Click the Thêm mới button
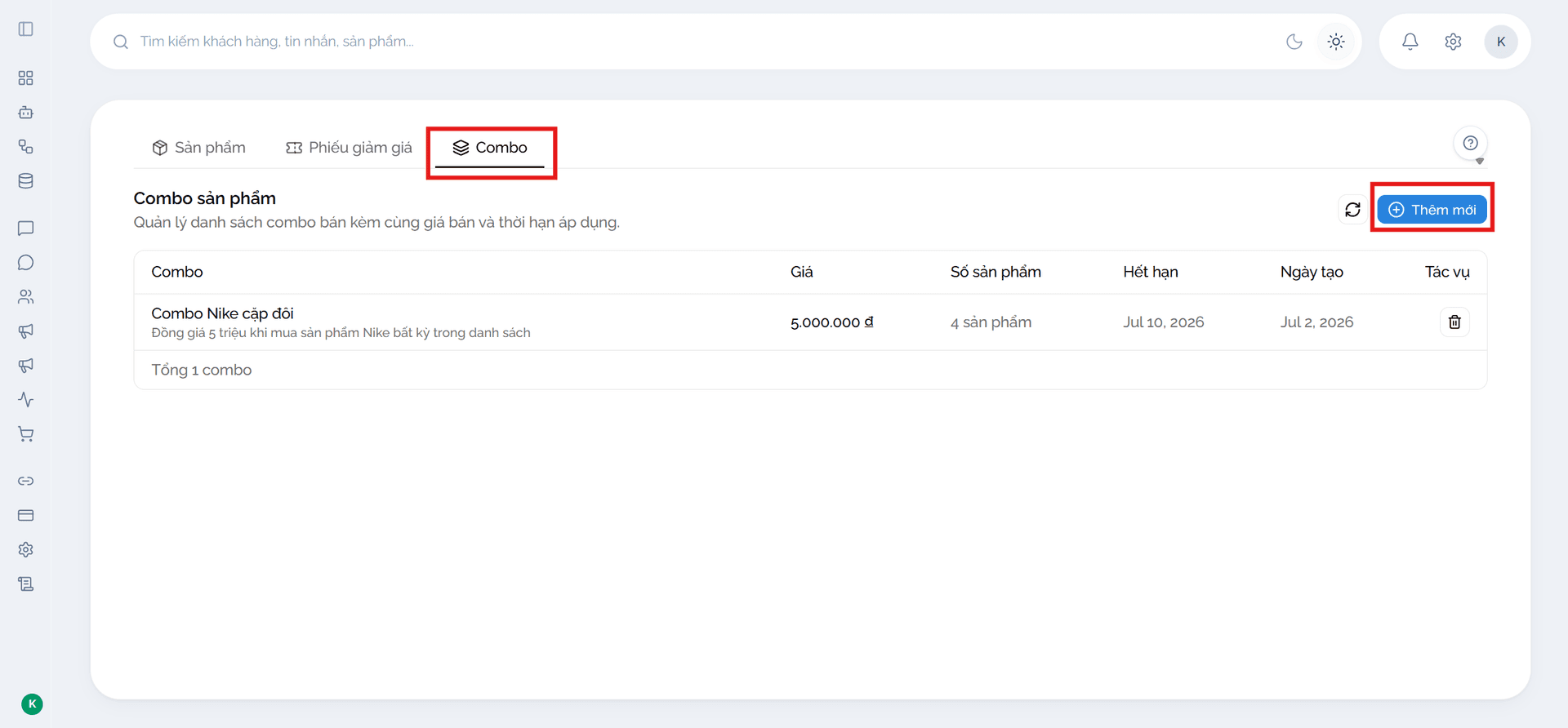Screen dimensions: 1568x728 (1432, 210)
